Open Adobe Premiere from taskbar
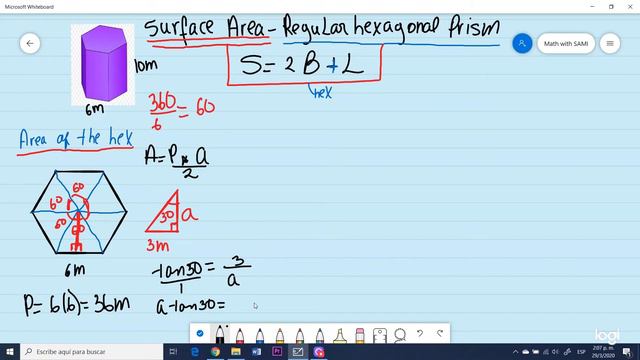 click(277, 351)
